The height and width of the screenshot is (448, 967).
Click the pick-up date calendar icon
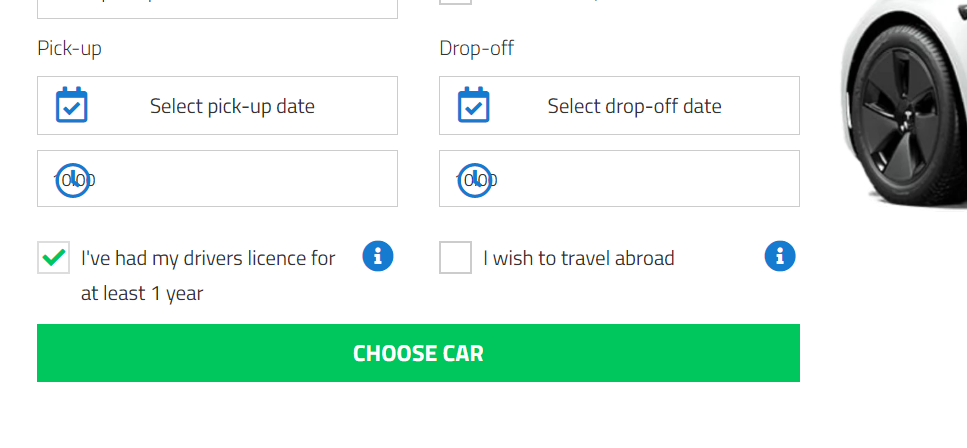coord(72,105)
